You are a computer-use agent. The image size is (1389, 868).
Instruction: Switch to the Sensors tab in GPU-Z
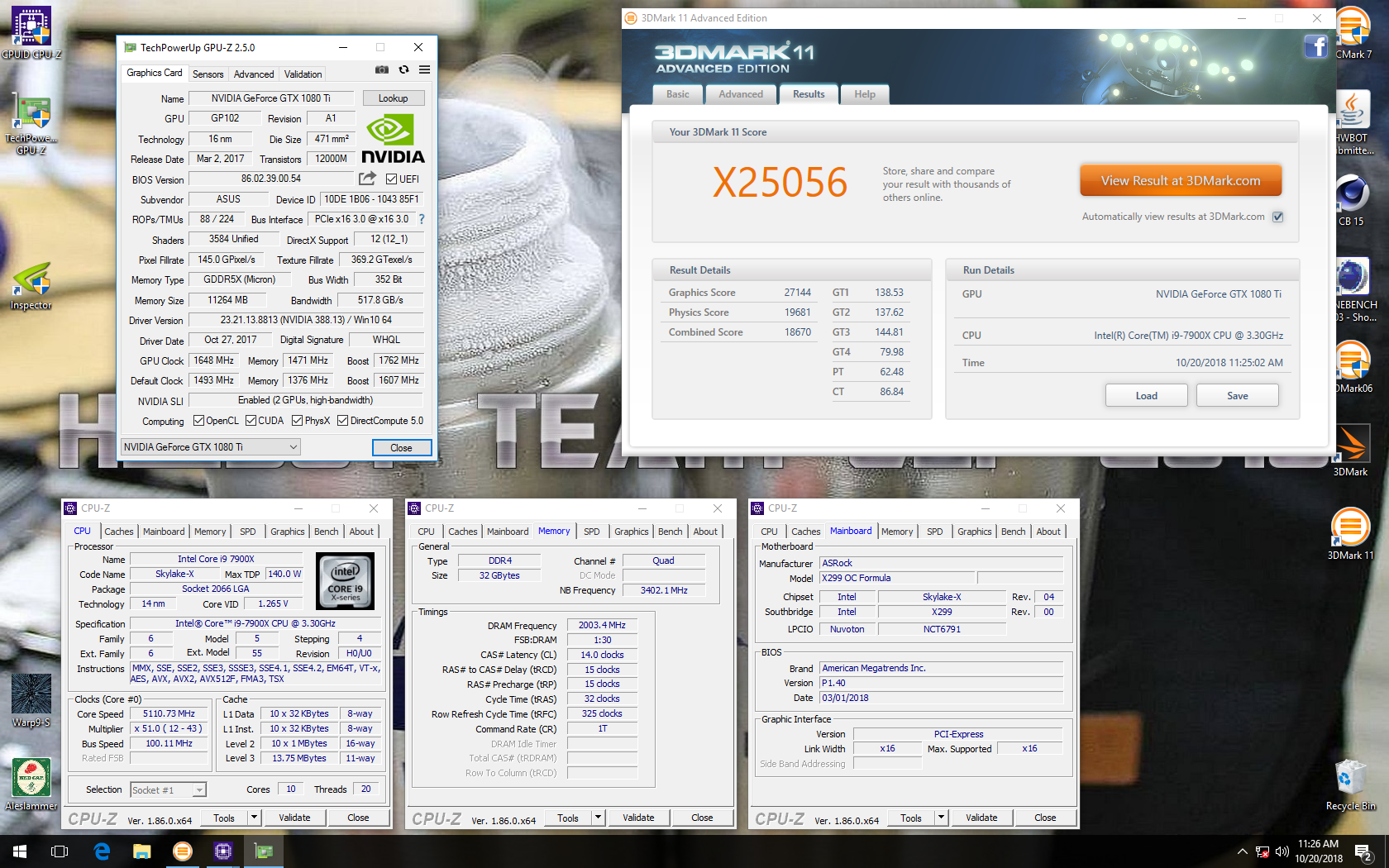(x=208, y=74)
